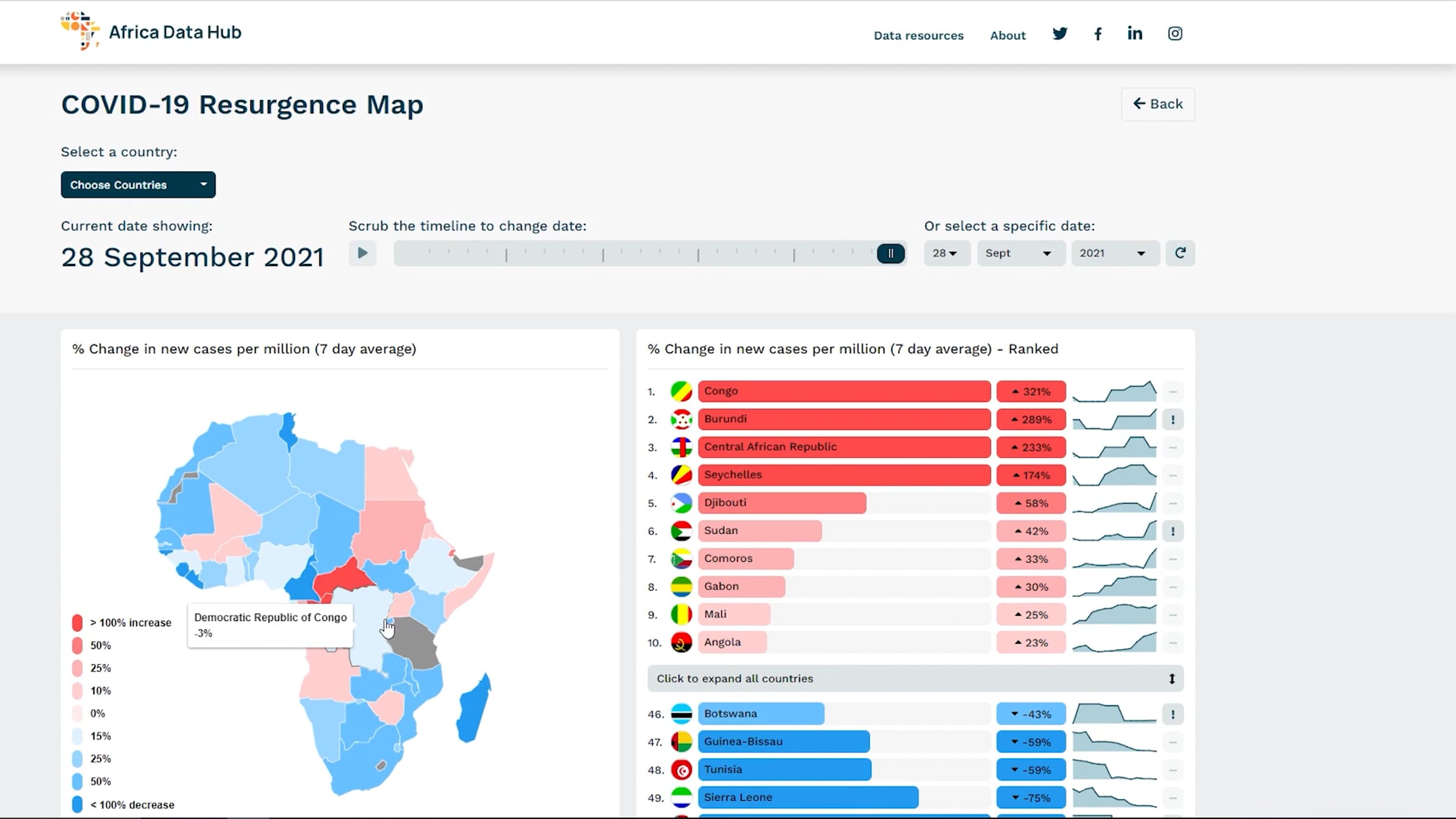Open the Twitter social link

tap(1060, 34)
